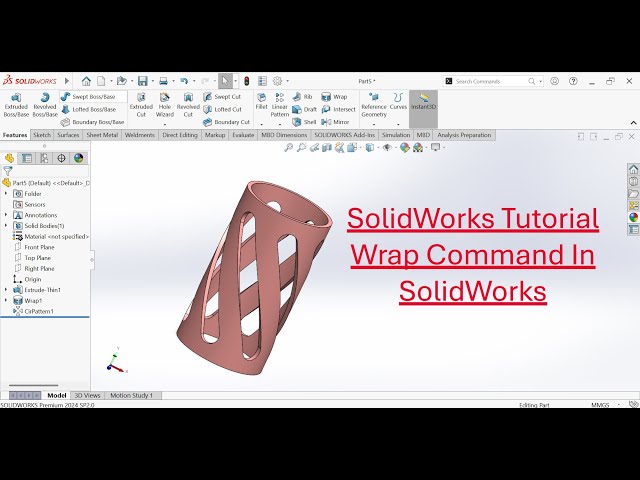Open the Help question mark icon
Viewport: 640px width, 480px height.
pyautogui.click(x=573, y=81)
